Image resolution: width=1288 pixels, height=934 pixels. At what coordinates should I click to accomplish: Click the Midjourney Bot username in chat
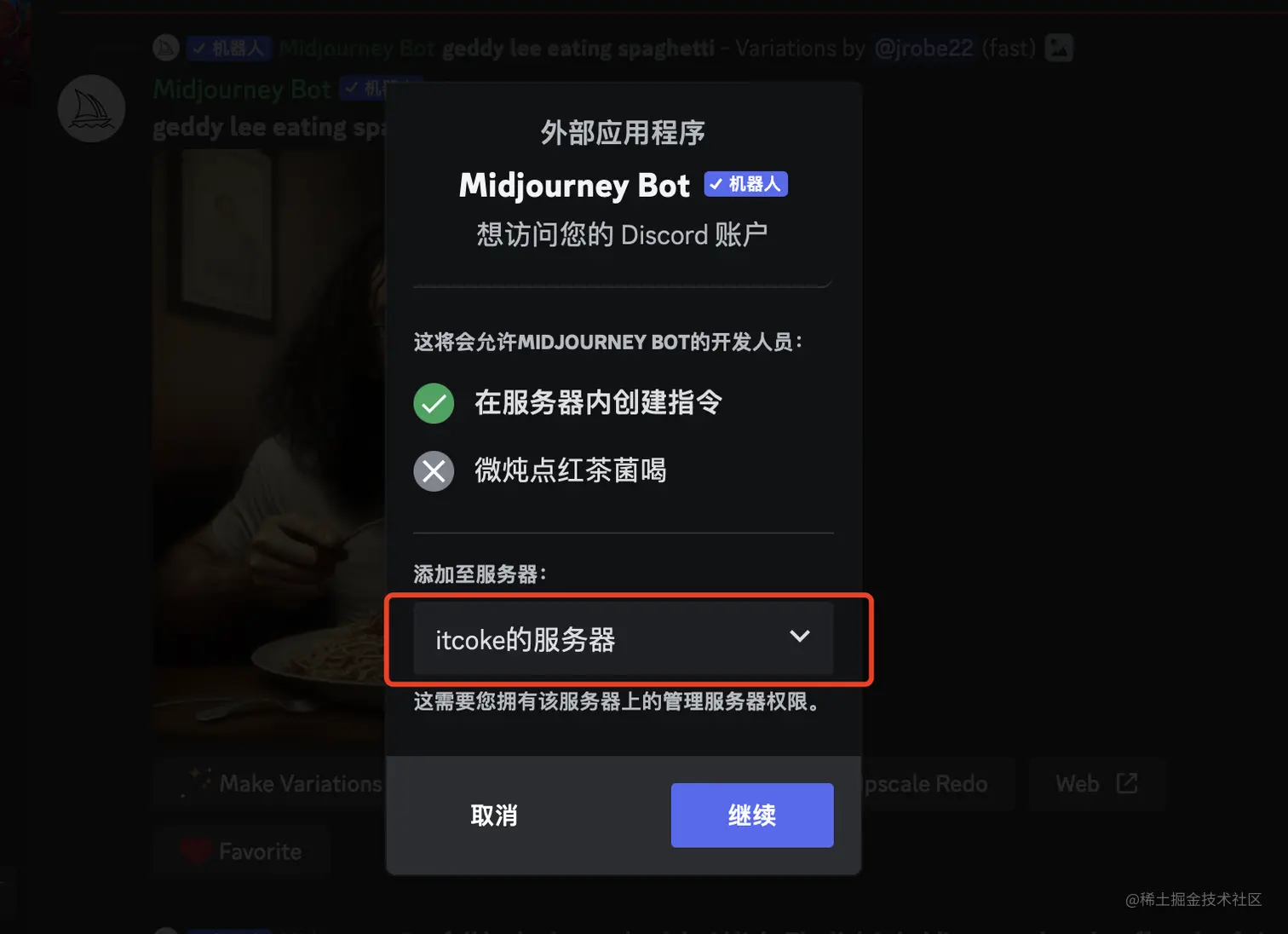(x=242, y=89)
